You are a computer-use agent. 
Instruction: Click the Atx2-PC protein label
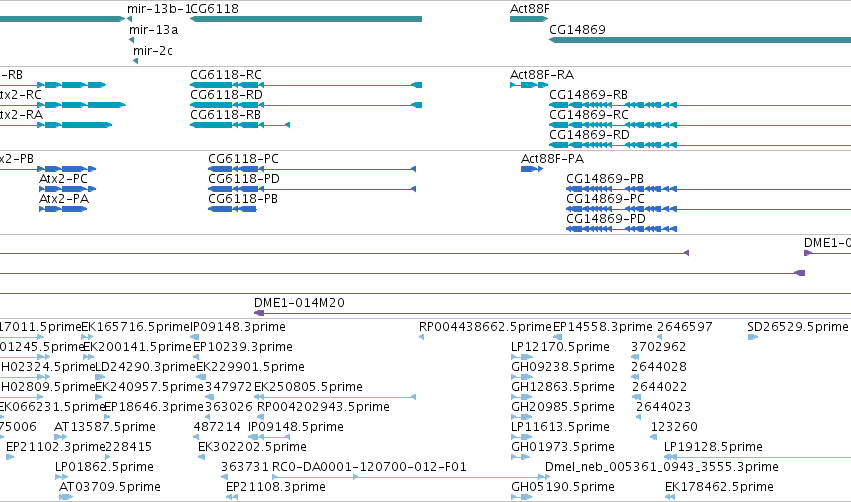[x=63, y=179]
